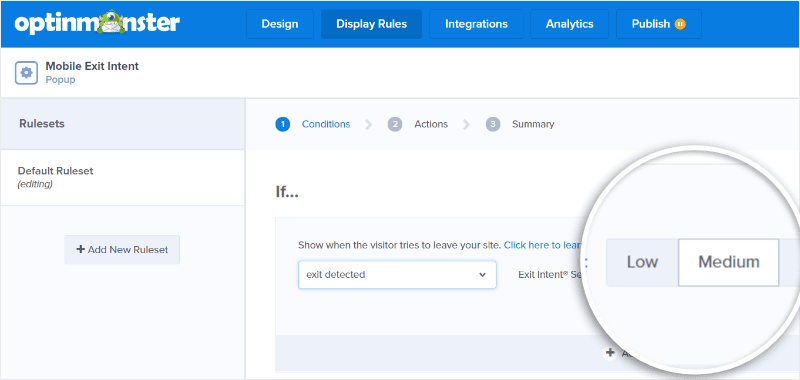Select the Default Ruleset

click(122, 178)
